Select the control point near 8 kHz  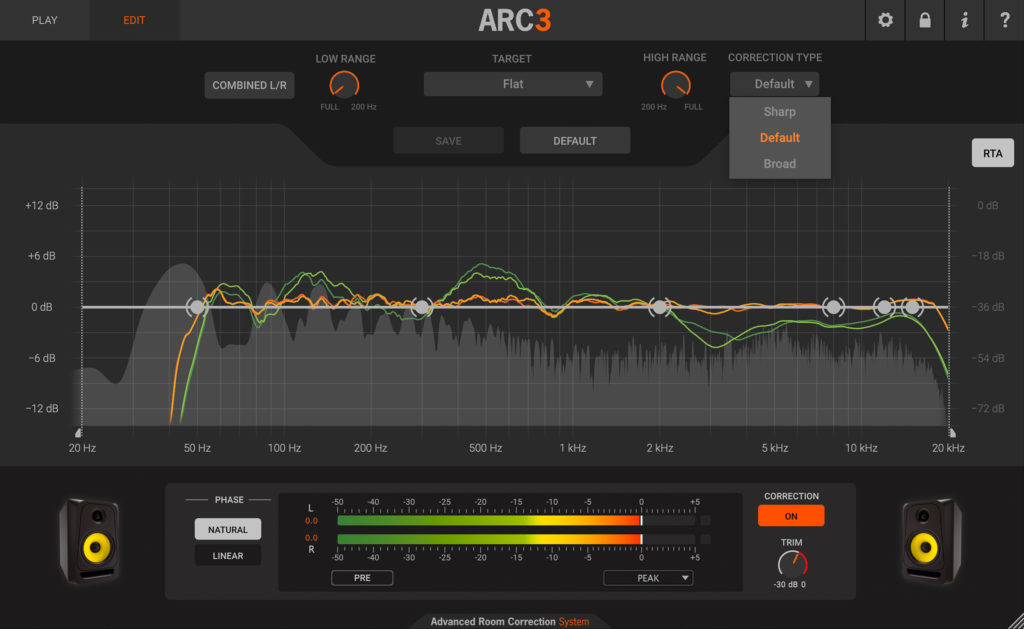click(x=833, y=306)
